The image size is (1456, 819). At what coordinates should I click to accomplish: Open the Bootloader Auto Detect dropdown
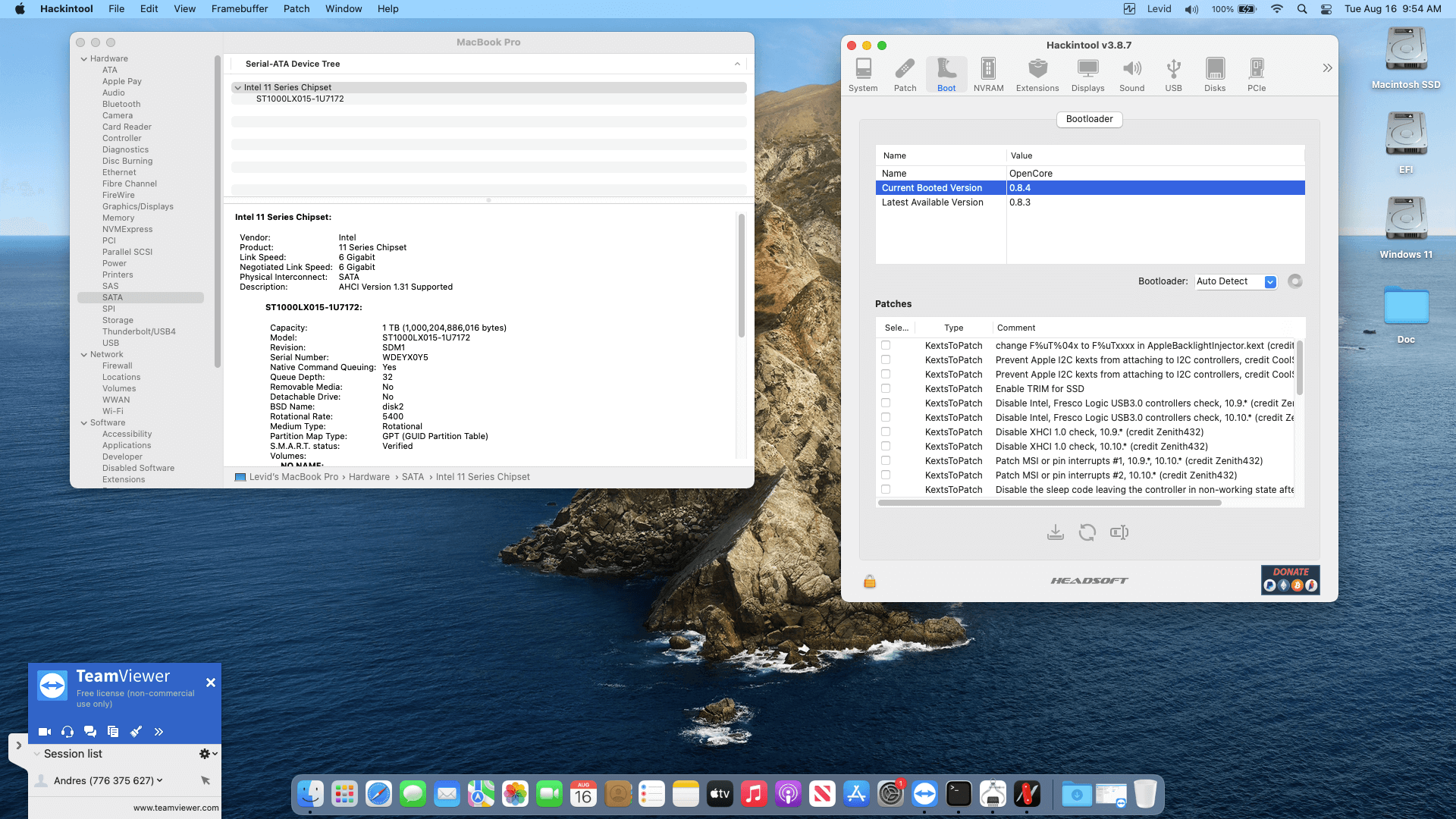[x=1236, y=281]
